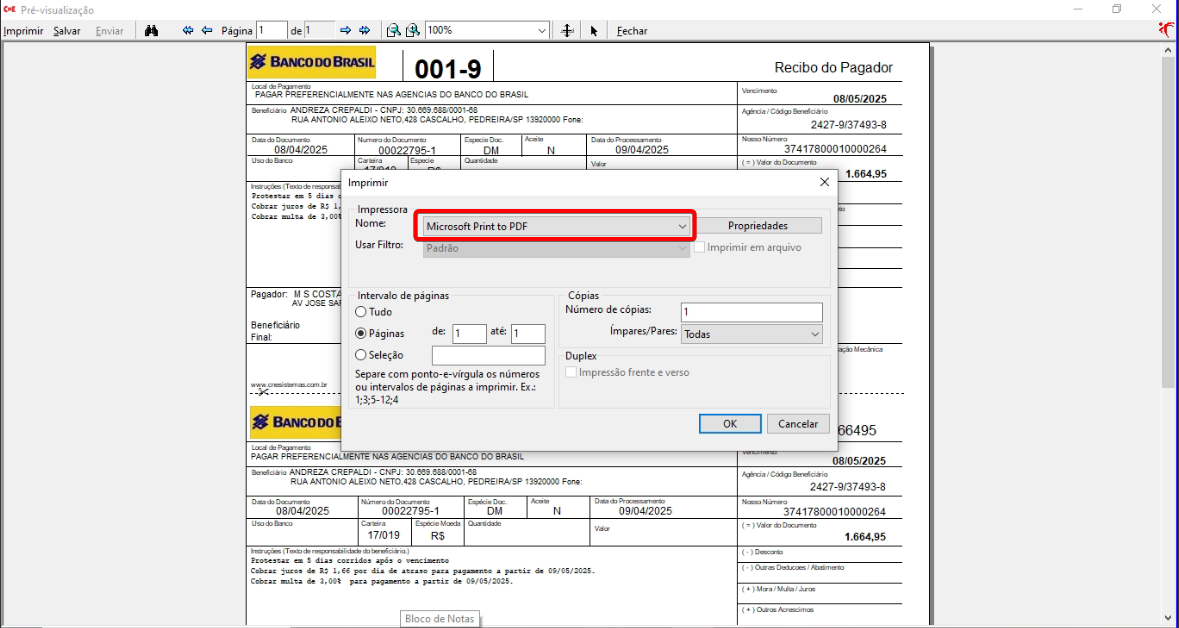Image resolution: width=1179 pixels, height=628 pixels.
Task: Click the zoom out magnifier icon
Action: (x=394, y=31)
